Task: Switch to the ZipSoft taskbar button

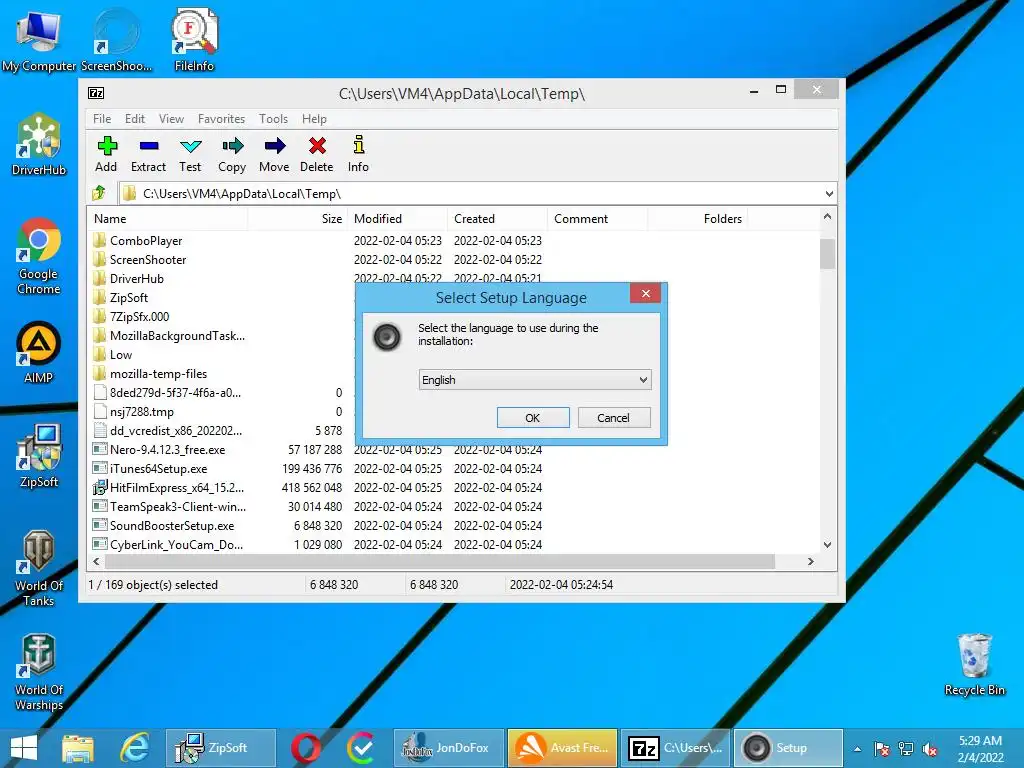Action: [x=221, y=748]
